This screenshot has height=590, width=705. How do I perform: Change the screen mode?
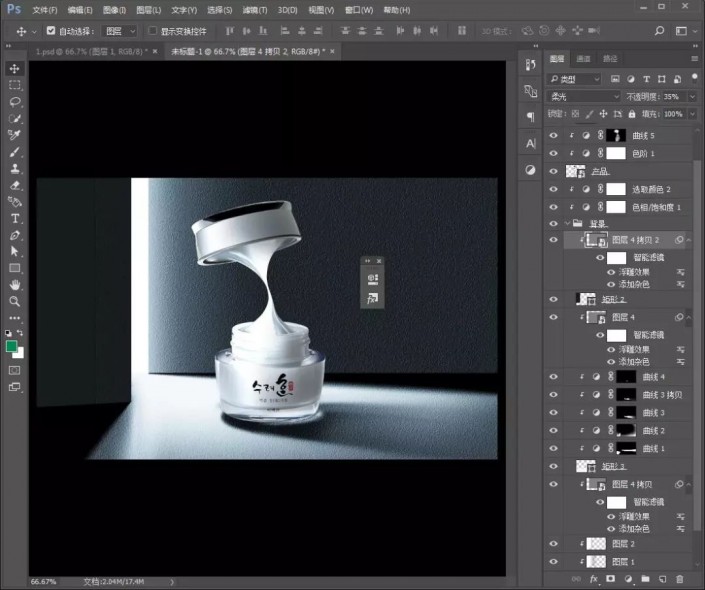tap(14, 387)
